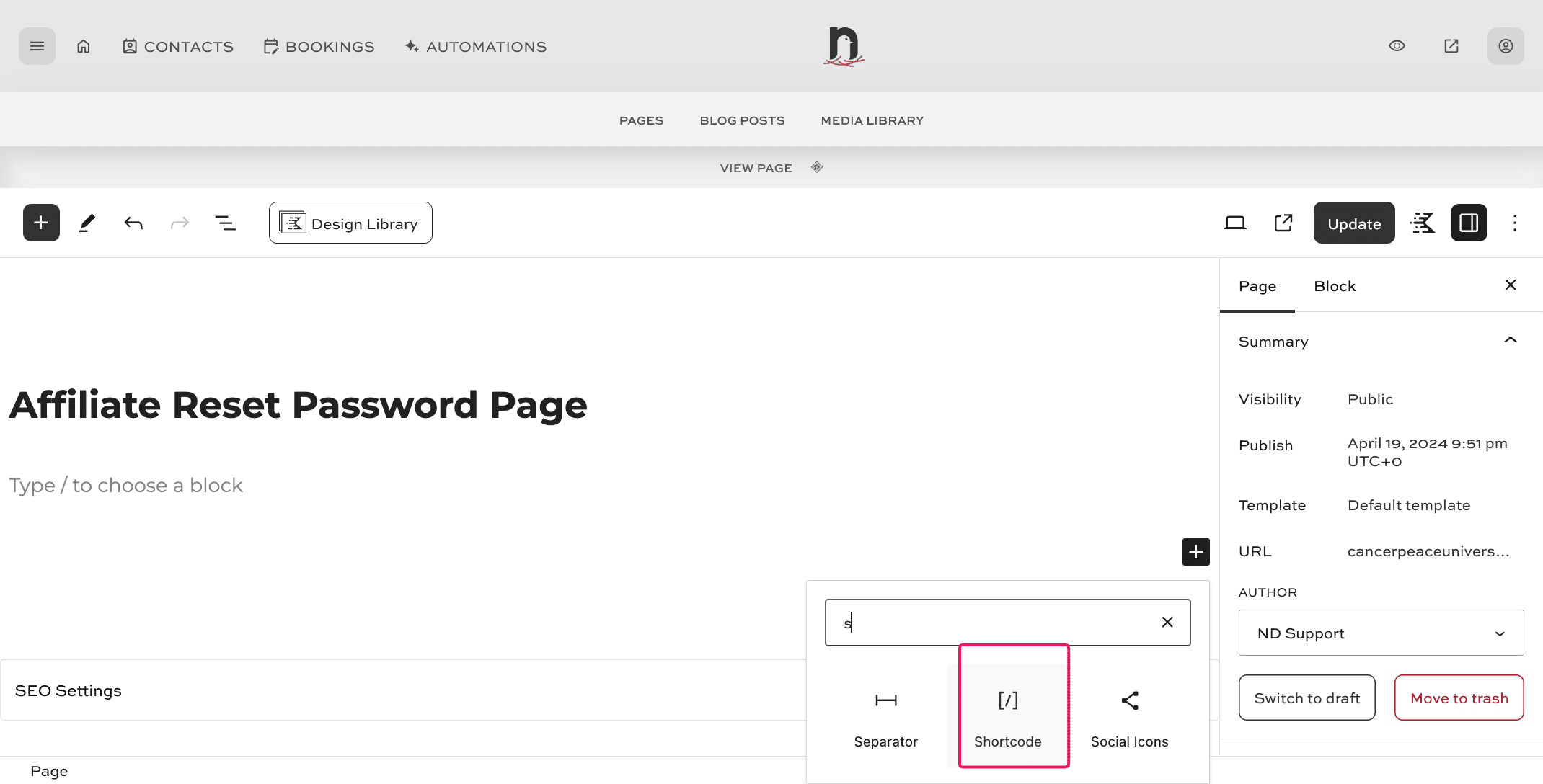The width and height of the screenshot is (1543, 784).
Task: Open the document overview list view
Action: [226, 223]
